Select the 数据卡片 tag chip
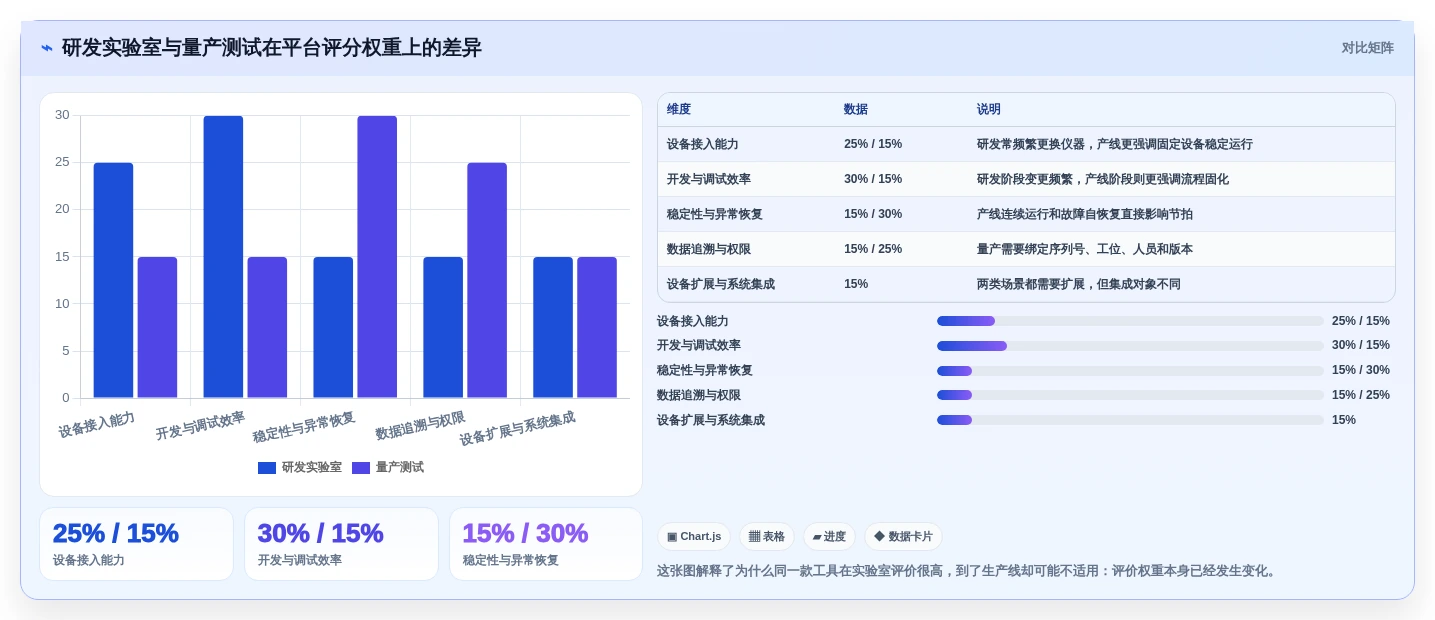This screenshot has height=620, width=1435. coord(903,537)
